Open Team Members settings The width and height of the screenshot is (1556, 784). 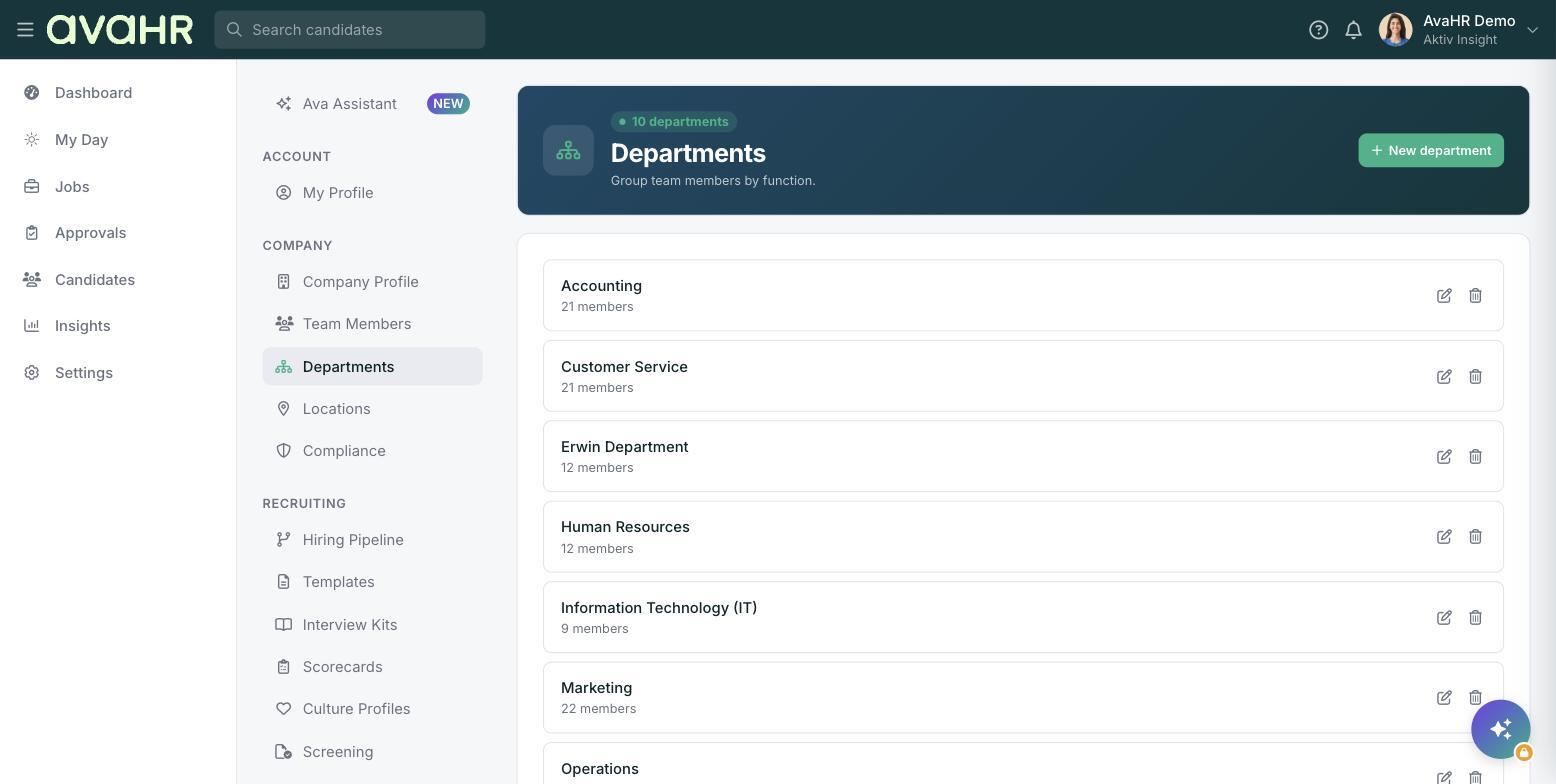pyautogui.click(x=372, y=324)
